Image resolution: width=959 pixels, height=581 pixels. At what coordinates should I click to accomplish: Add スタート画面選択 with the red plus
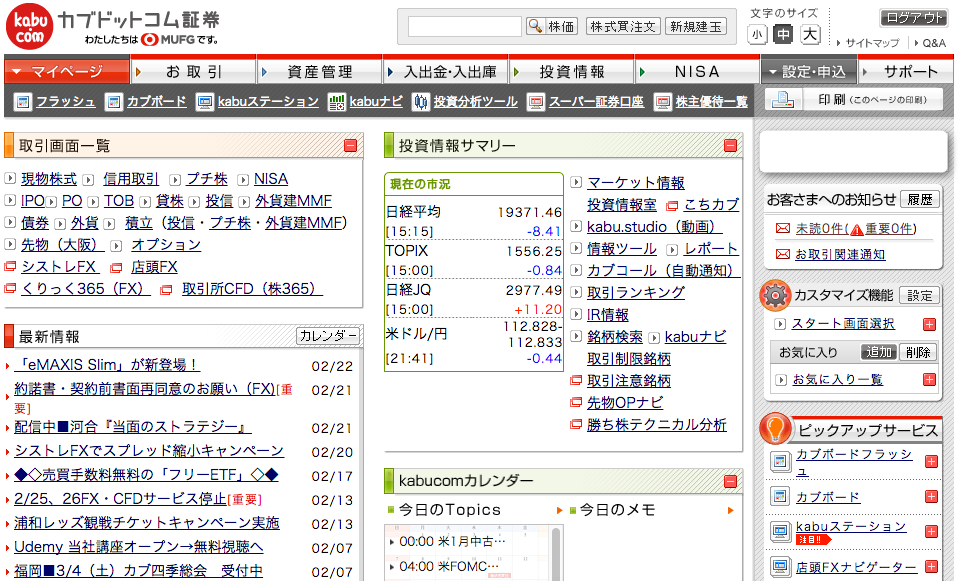930,324
